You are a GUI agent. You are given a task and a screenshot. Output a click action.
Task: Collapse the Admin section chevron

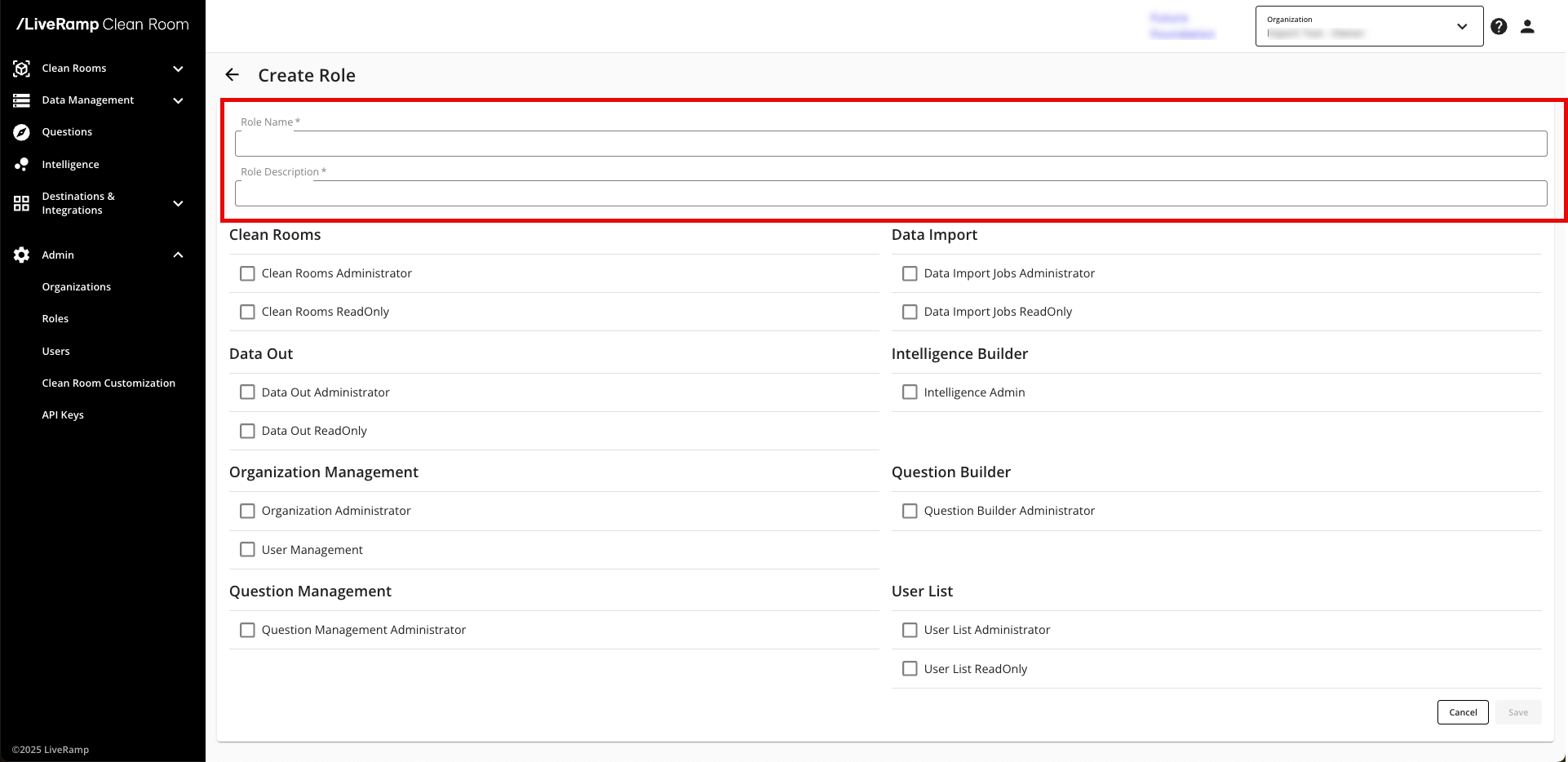click(x=178, y=255)
